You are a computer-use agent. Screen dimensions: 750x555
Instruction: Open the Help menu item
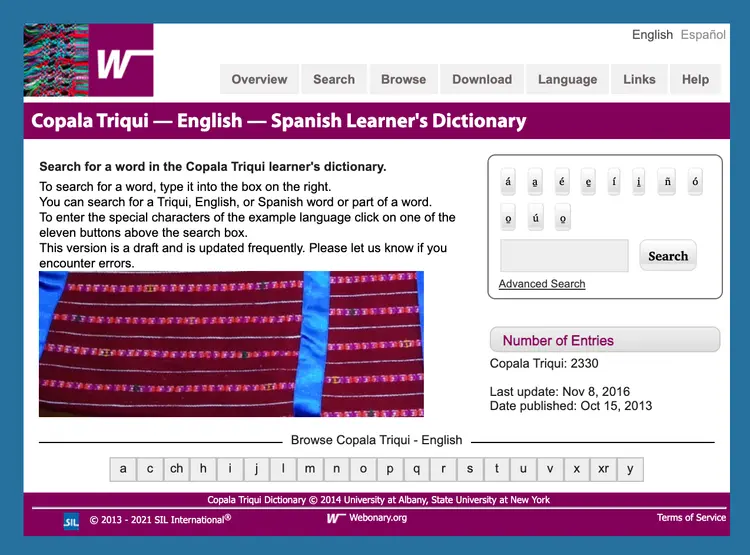695,80
